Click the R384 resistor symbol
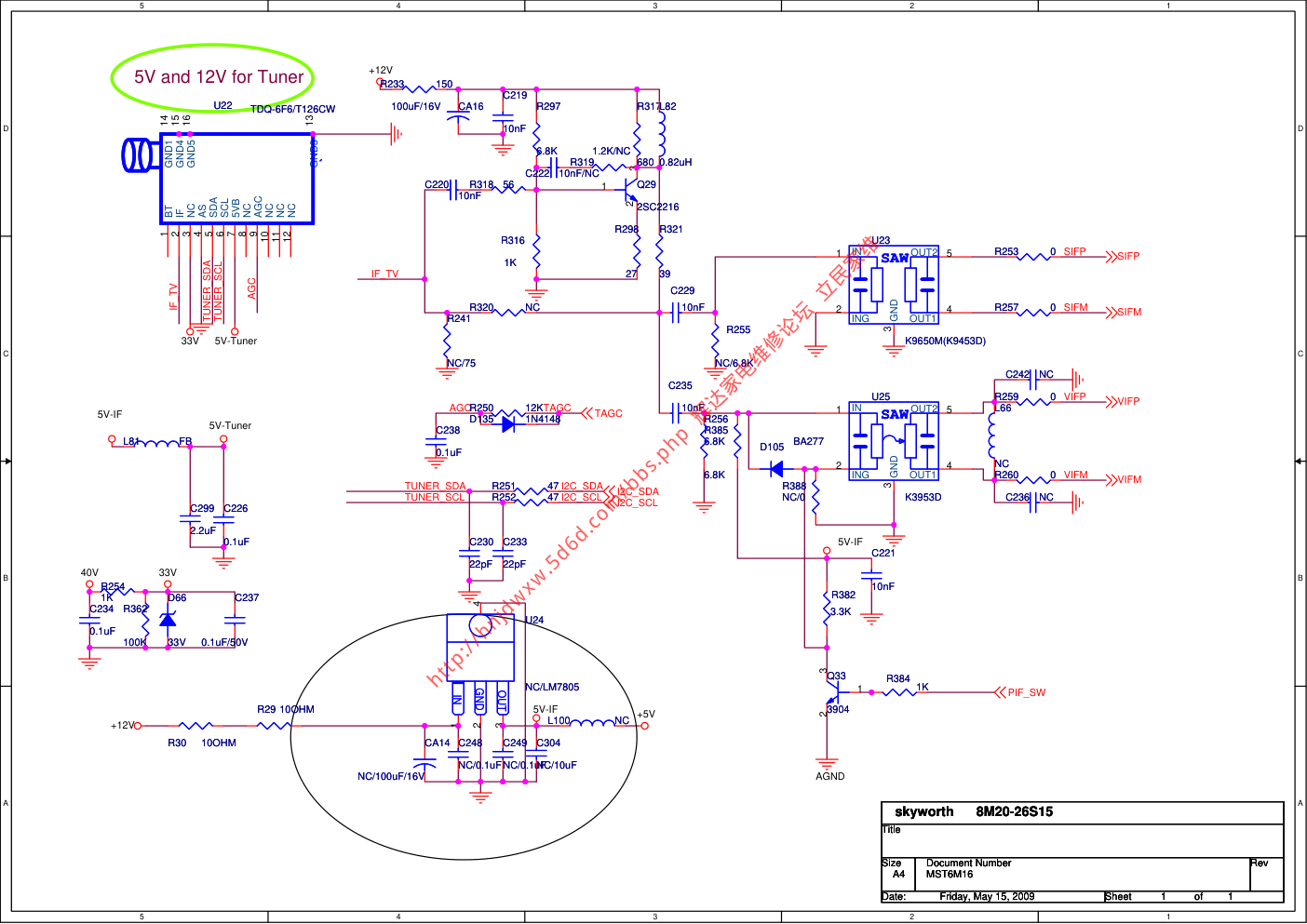 pyautogui.click(x=898, y=692)
